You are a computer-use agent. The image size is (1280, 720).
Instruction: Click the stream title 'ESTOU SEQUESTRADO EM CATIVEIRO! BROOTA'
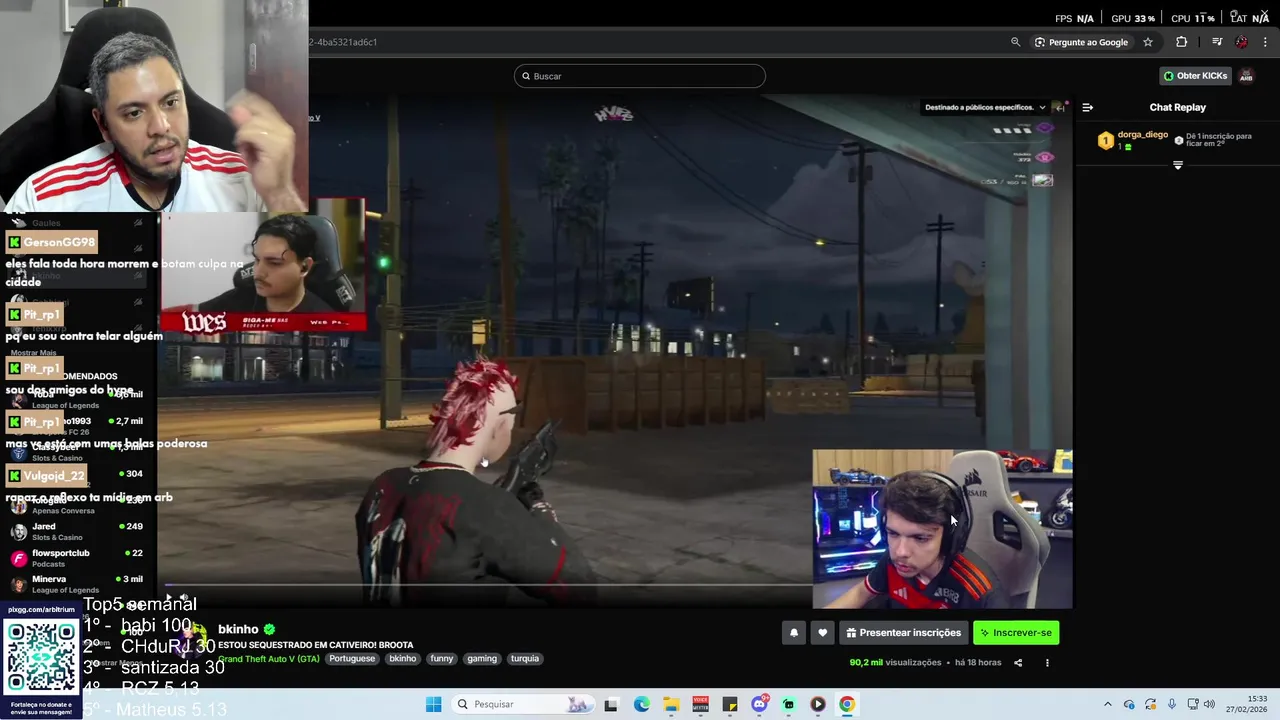point(316,645)
